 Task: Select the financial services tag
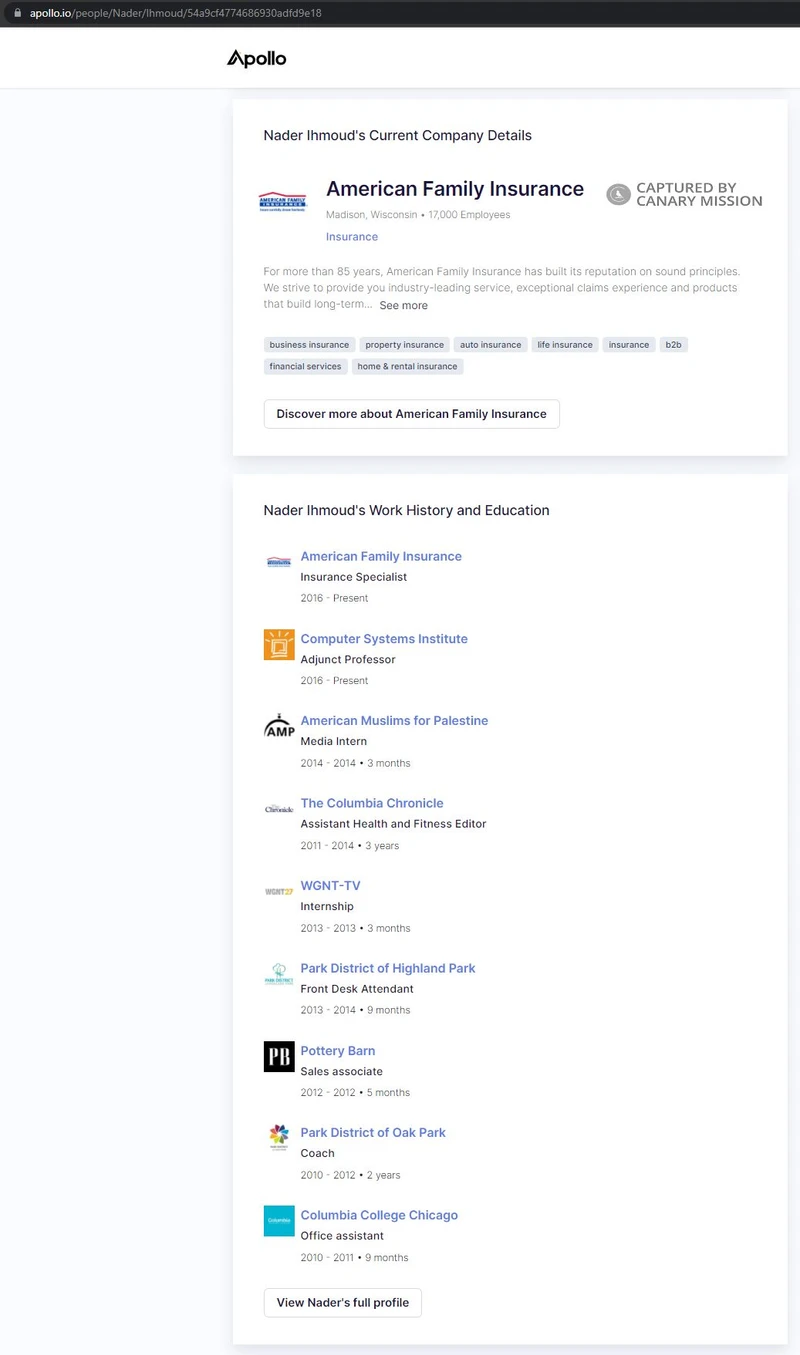(x=306, y=367)
